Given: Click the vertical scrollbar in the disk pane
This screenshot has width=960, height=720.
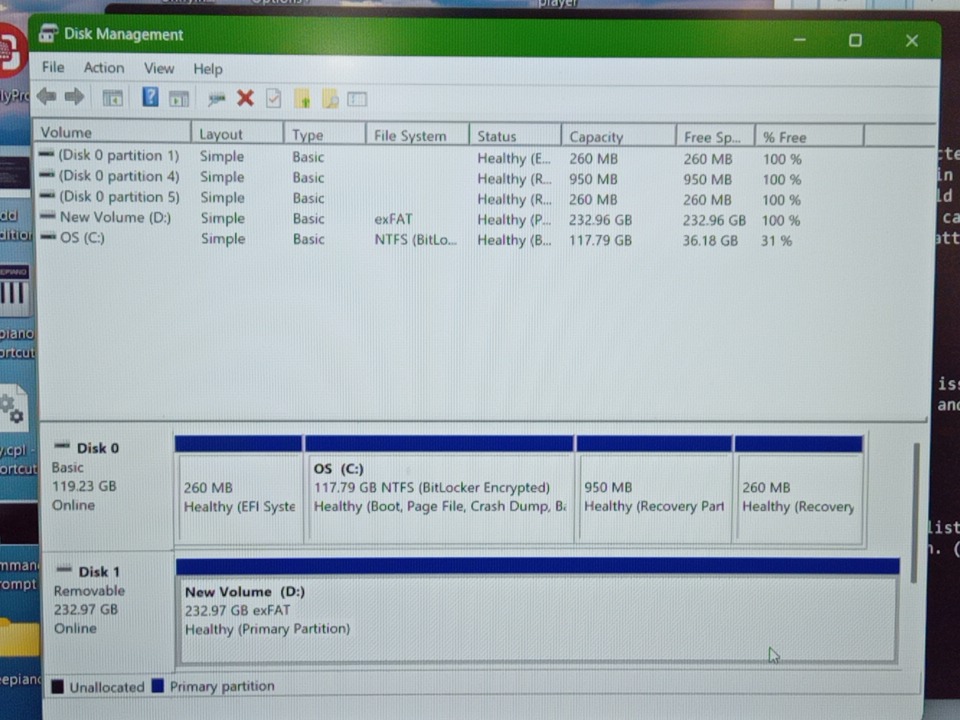Looking at the screenshot, I should pos(915,514).
